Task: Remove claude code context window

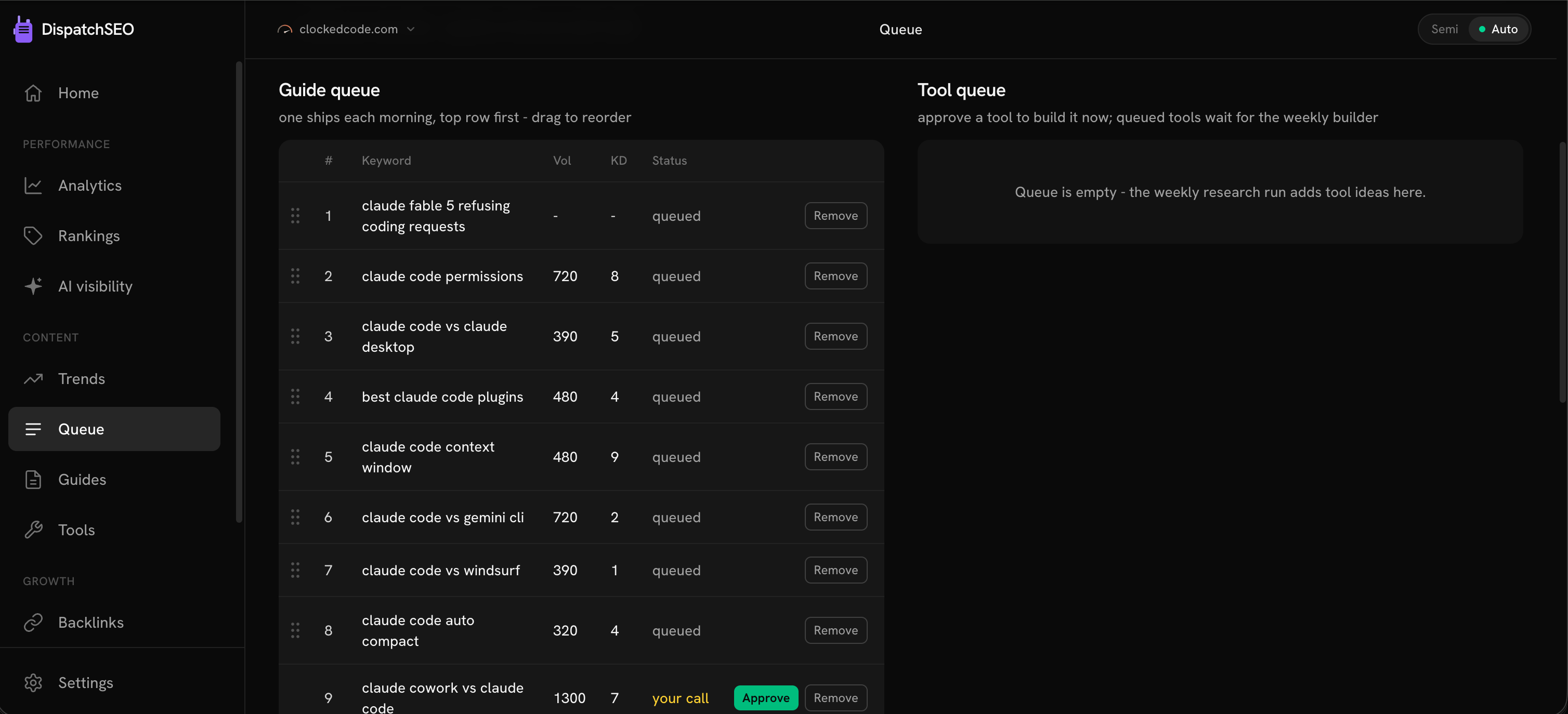Action: point(836,457)
